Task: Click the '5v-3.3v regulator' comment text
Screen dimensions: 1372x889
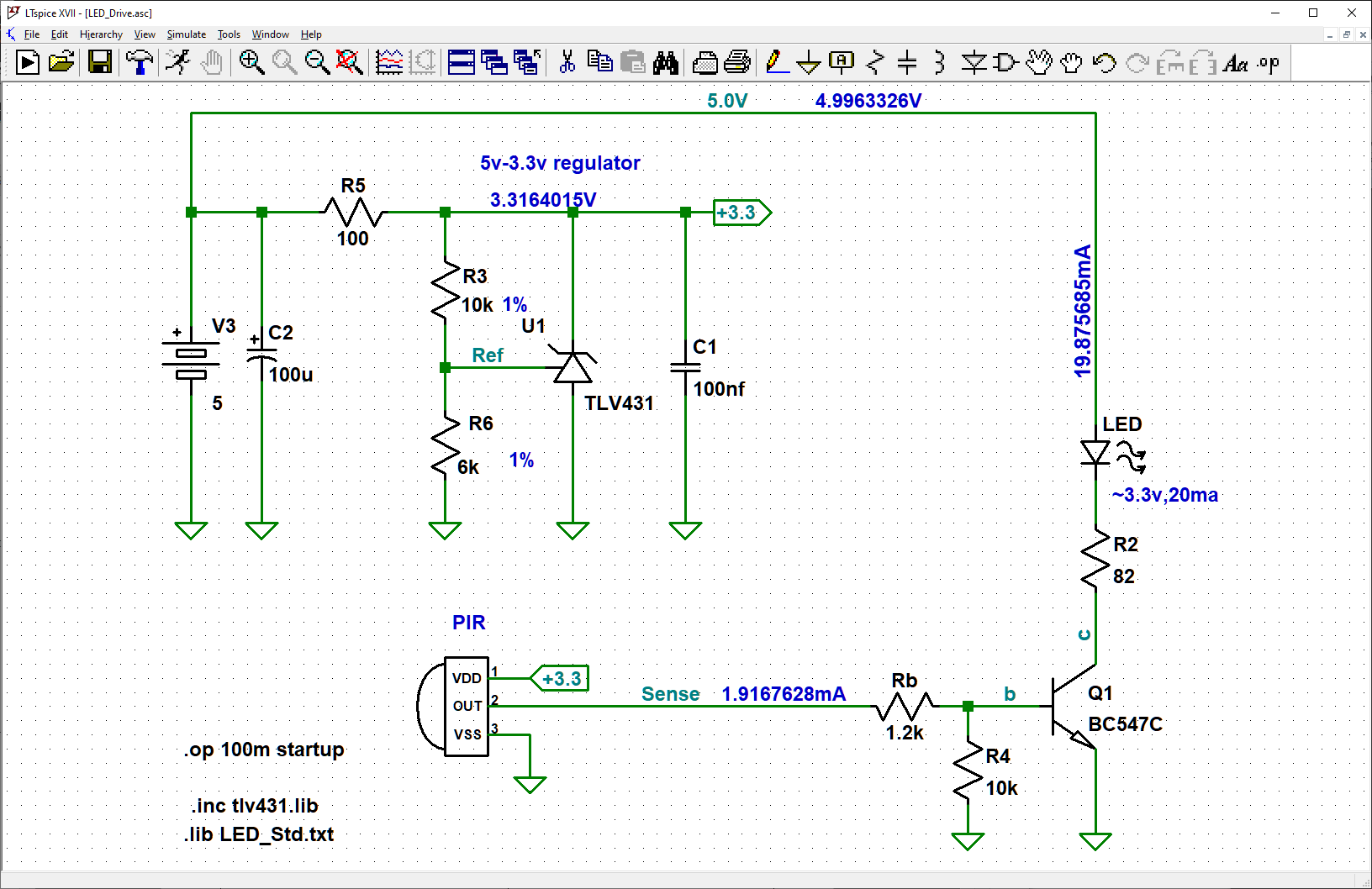Action: 560,163
